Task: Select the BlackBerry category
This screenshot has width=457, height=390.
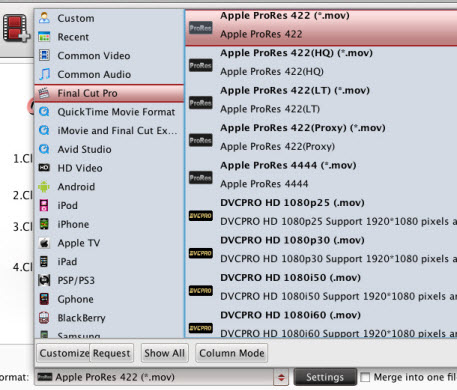Action: pos(109,318)
